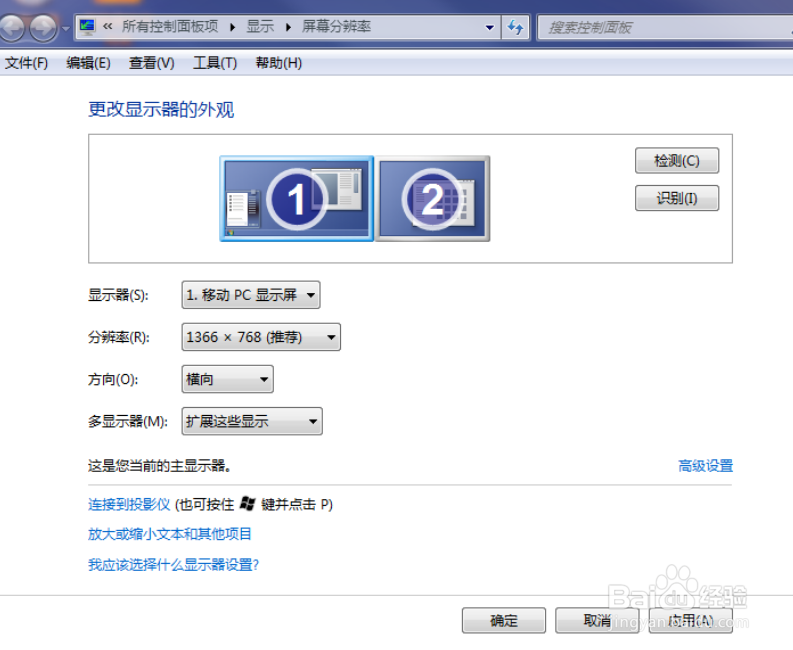Open the address bar history dropdown arrow

pos(489,27)
